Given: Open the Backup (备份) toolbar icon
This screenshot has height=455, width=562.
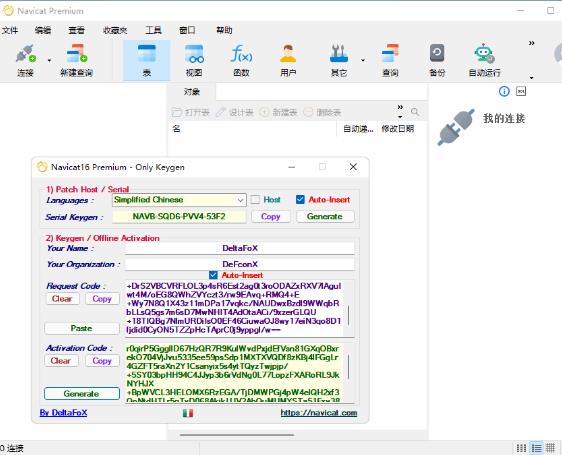Looking at the screenshot, I should pyautogui.click(x=437, y=54).
